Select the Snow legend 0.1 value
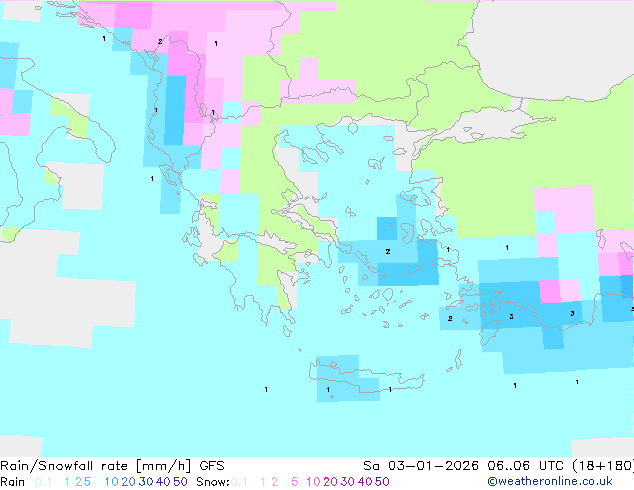The width and height of the screenshot is (634, 490). point(239,482)
